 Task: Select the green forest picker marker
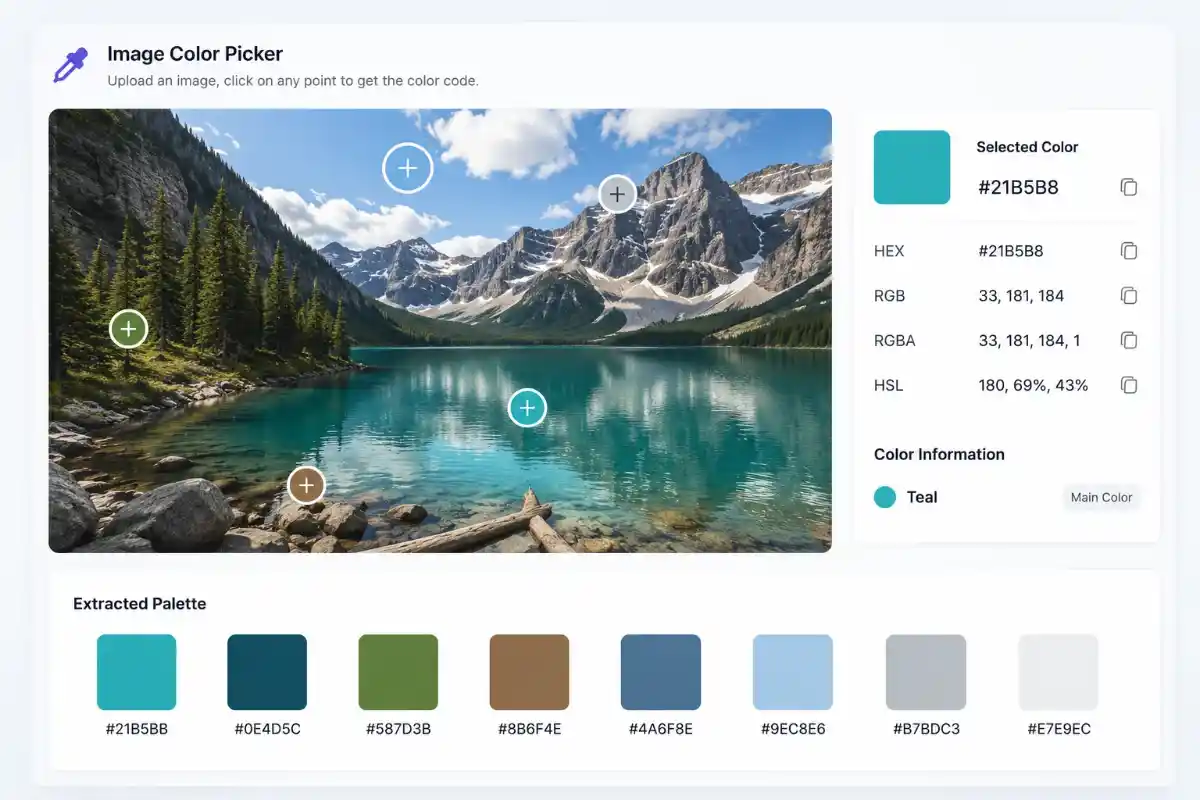click(129, 328)
